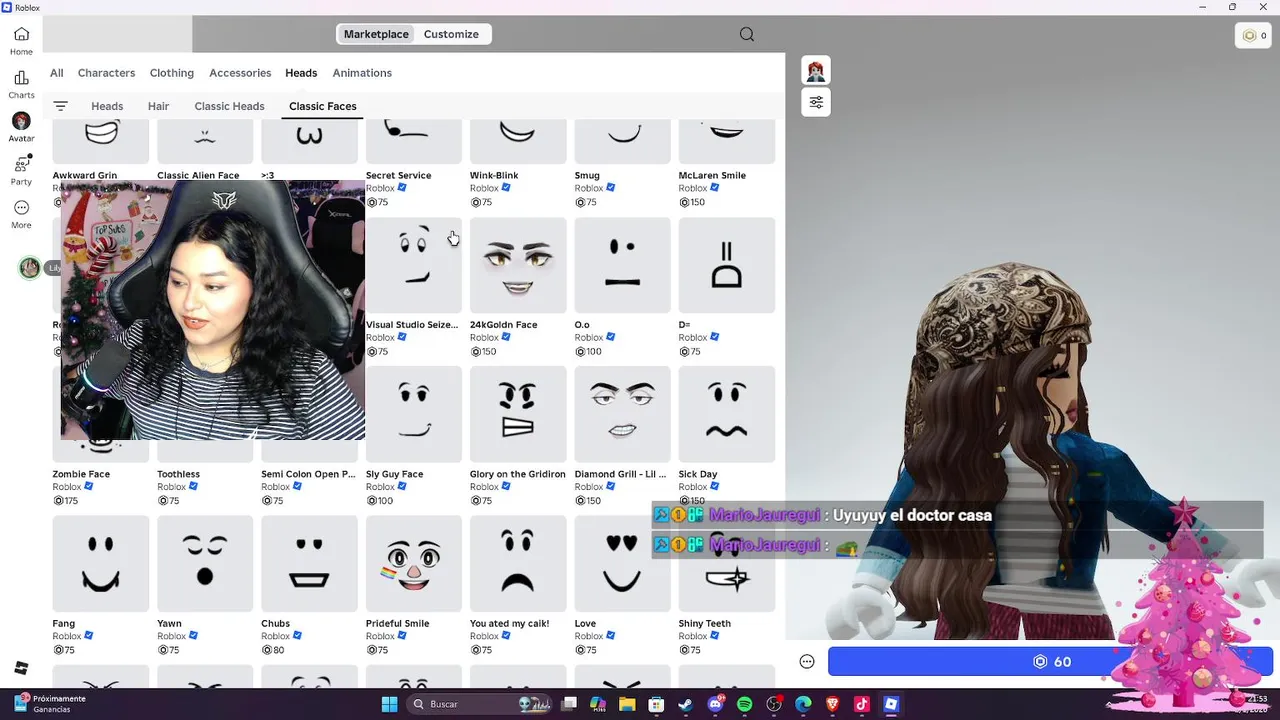1280x720 pixels.
Task: Select the Prideful Smile face thumbnail
Action: pyautogui.click(x=414, y=563)
